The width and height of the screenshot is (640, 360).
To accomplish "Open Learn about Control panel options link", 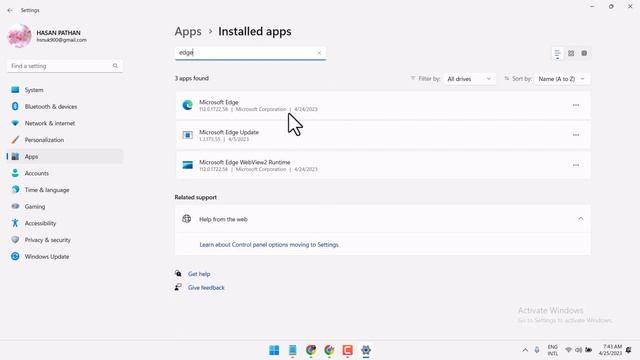I will [x=269, y=245].
